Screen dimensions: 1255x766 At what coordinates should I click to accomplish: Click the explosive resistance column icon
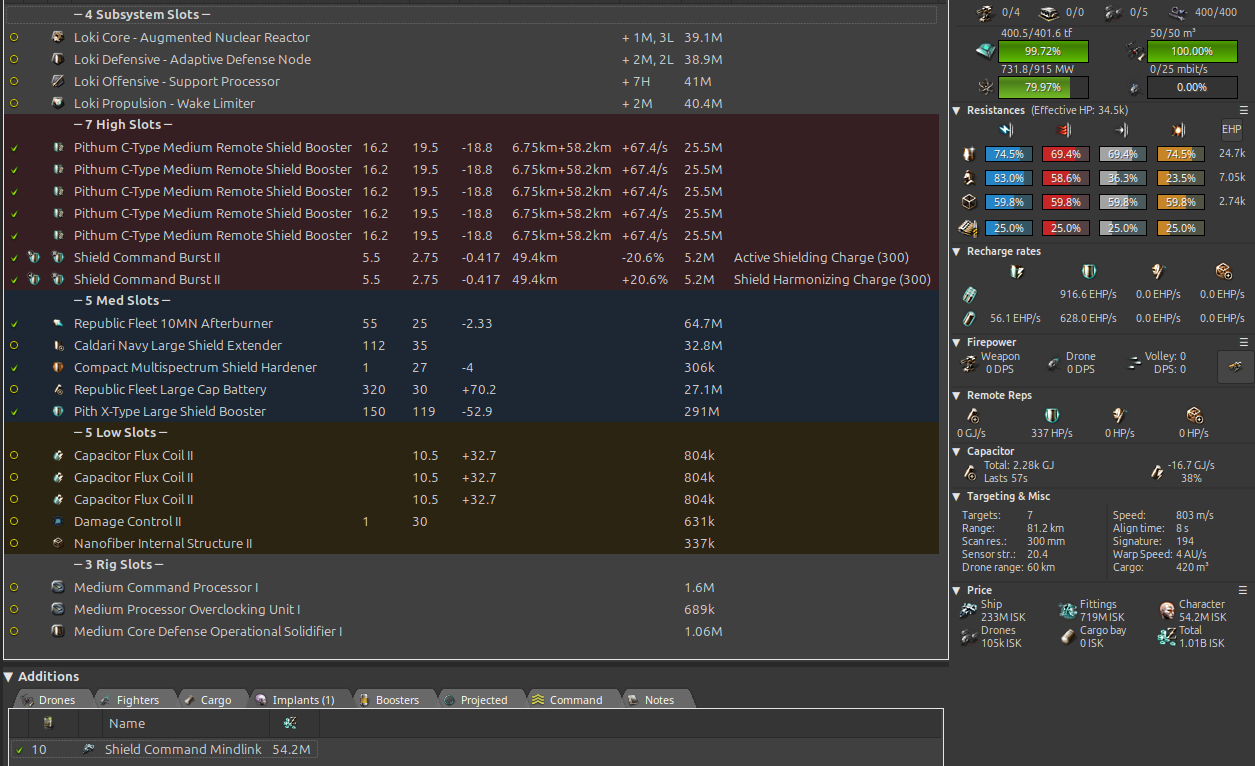(x=1179, y=130)
